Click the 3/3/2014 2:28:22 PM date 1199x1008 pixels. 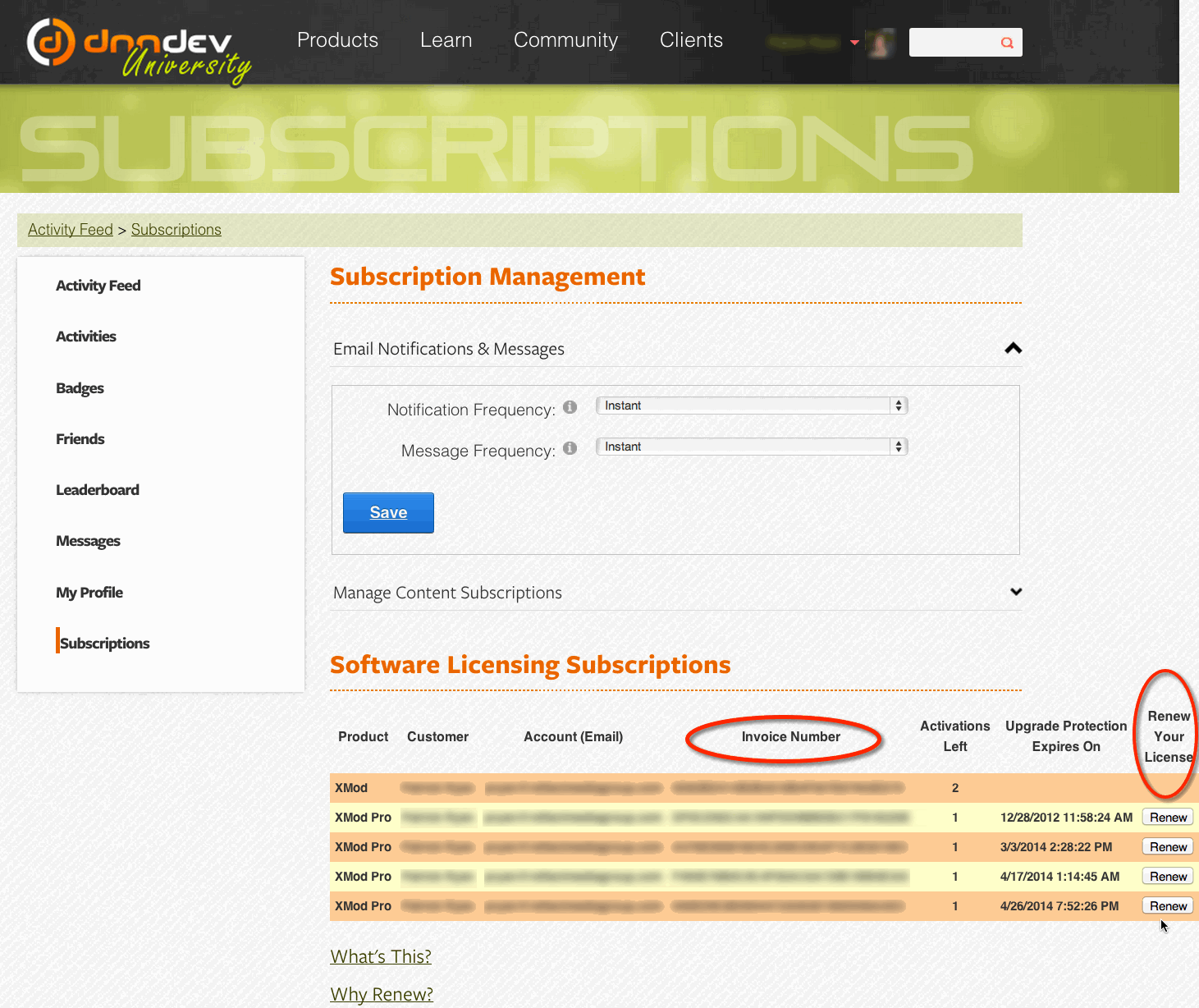point(1056,847)
